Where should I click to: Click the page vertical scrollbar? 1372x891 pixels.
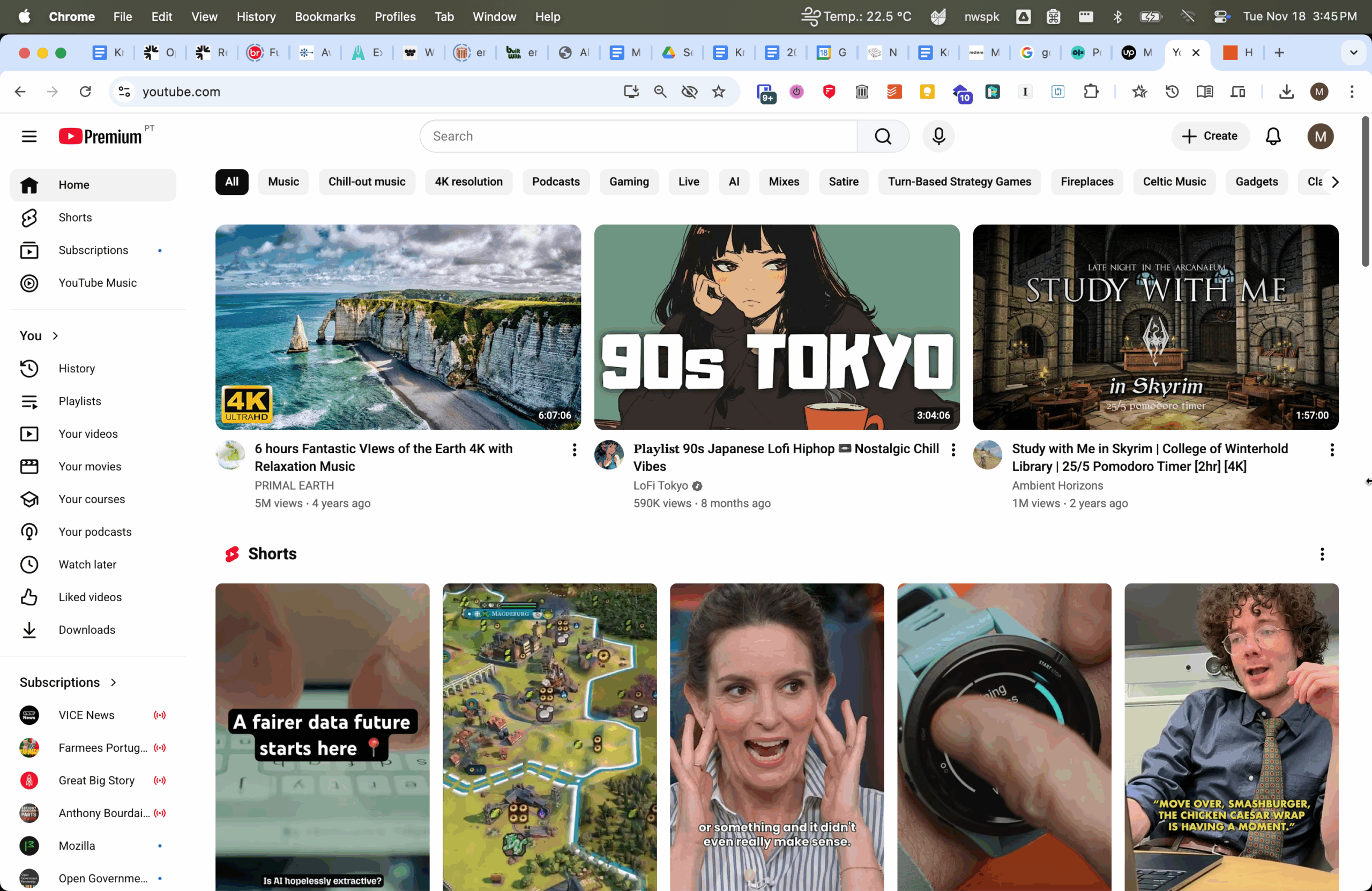[x=1365, y=192]
